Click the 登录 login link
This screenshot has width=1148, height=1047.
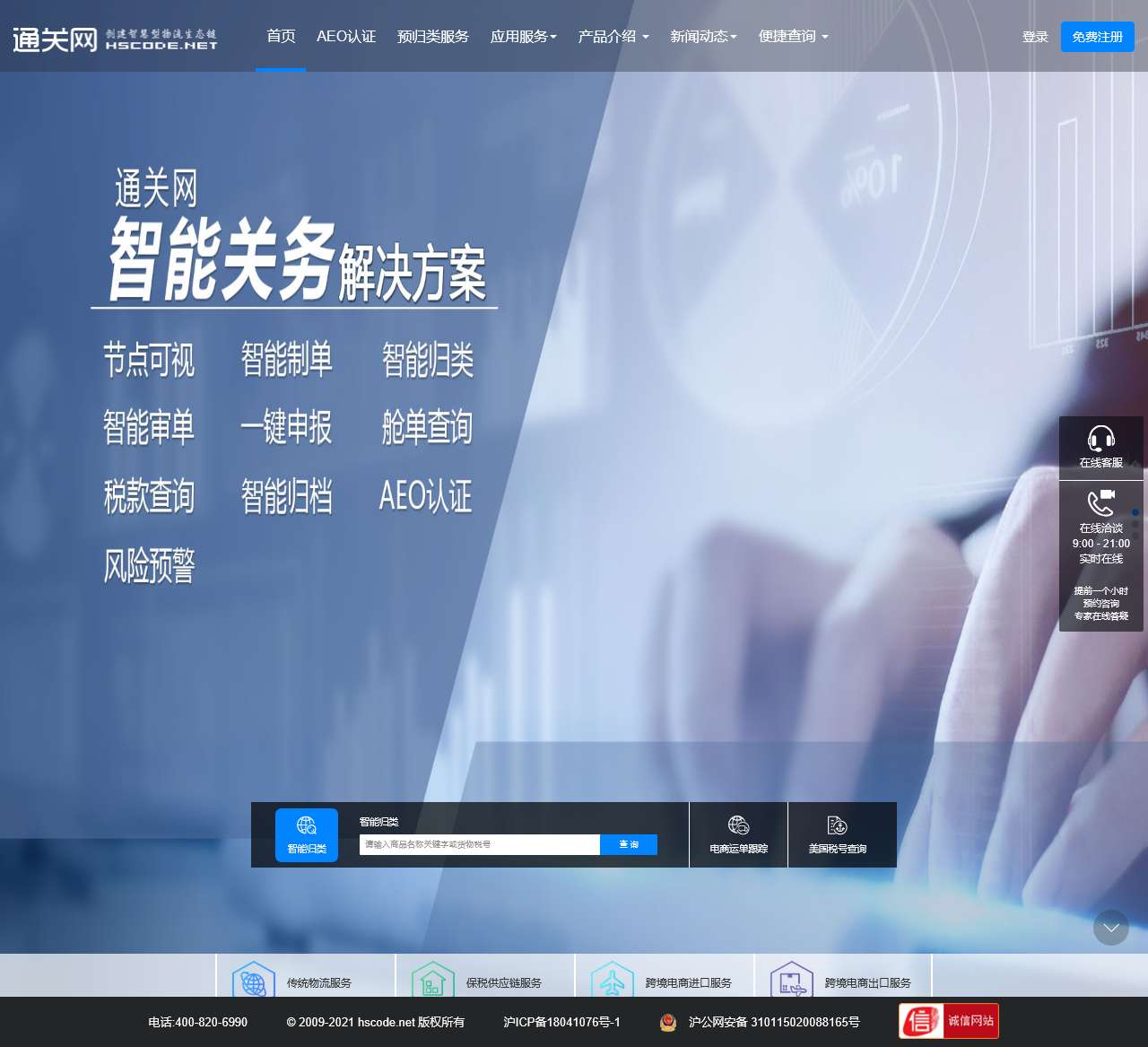pyautogui.click(x=1035, y=37)
